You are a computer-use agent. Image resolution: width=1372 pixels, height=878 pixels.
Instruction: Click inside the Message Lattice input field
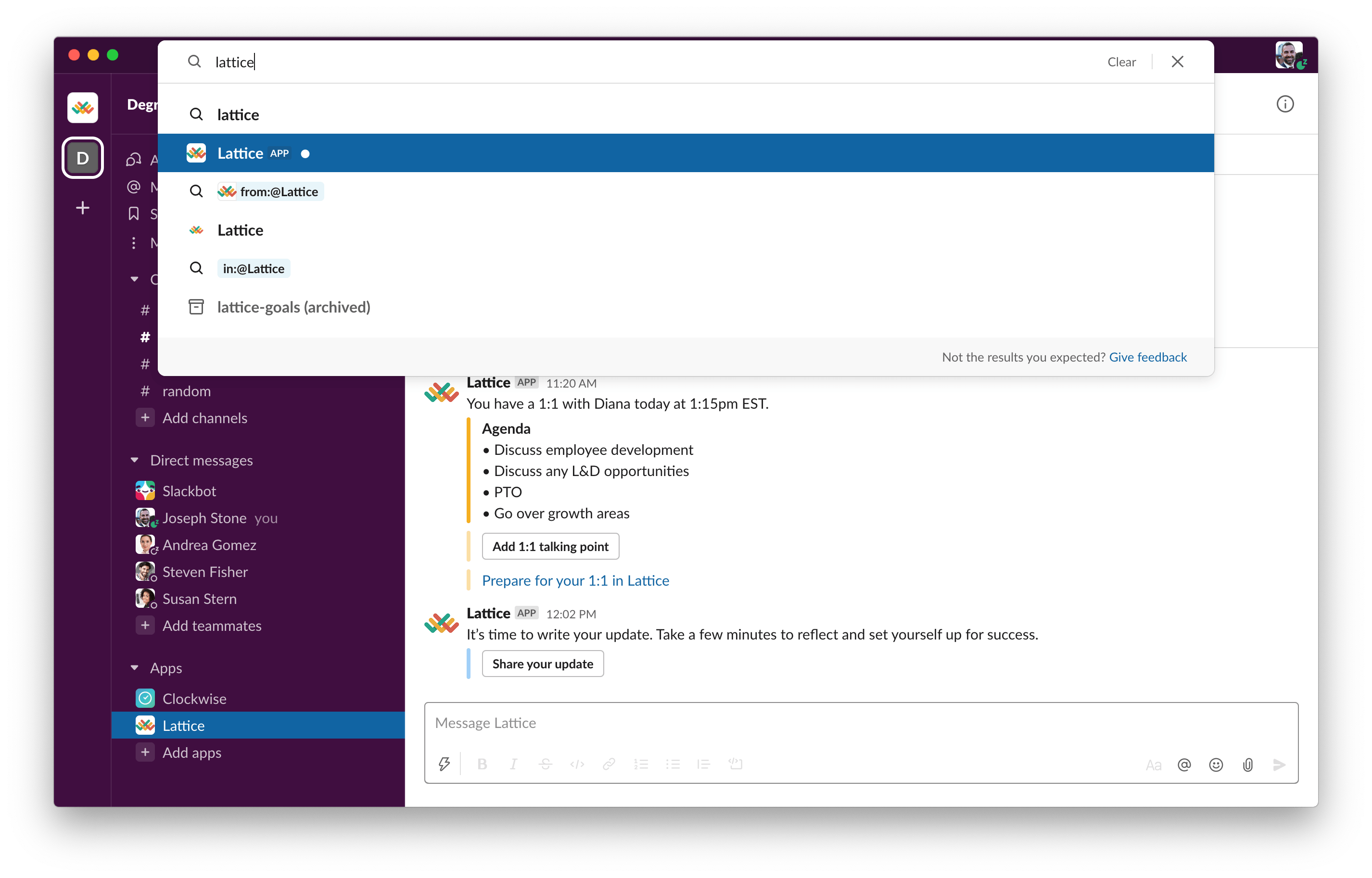[799, 722]
